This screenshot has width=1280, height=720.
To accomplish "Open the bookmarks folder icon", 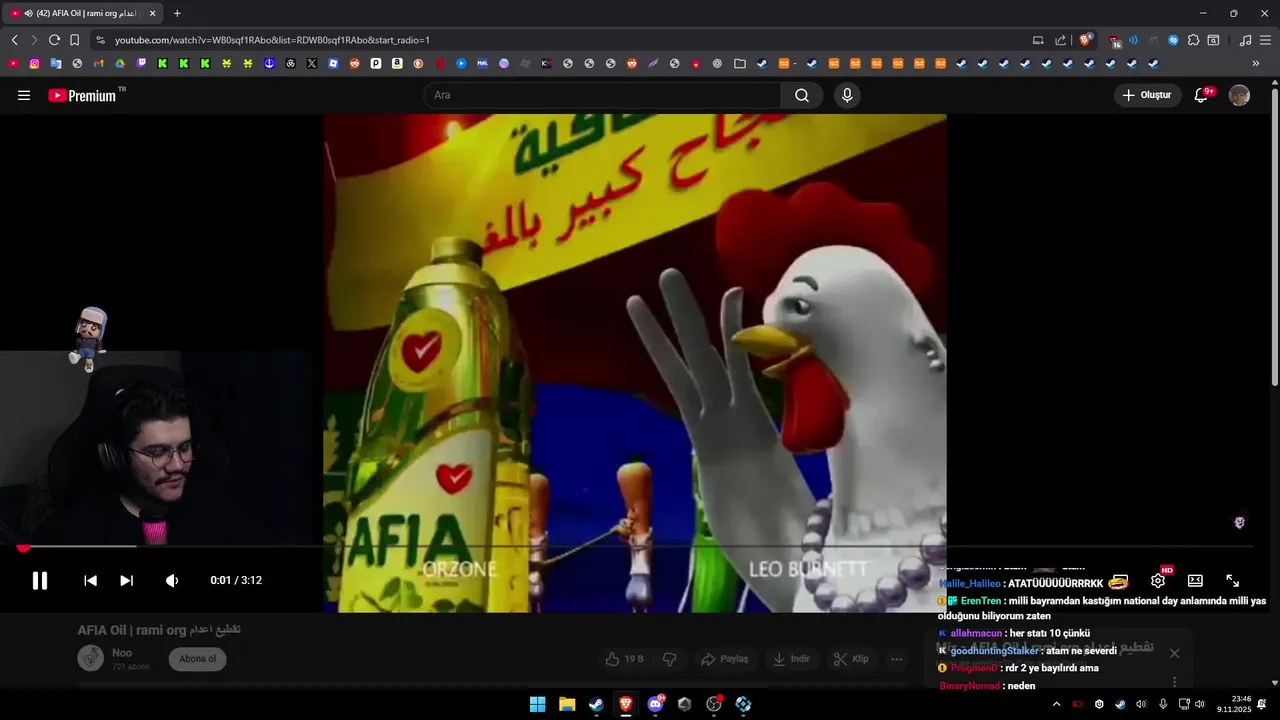I will click(x=740, y=63).
